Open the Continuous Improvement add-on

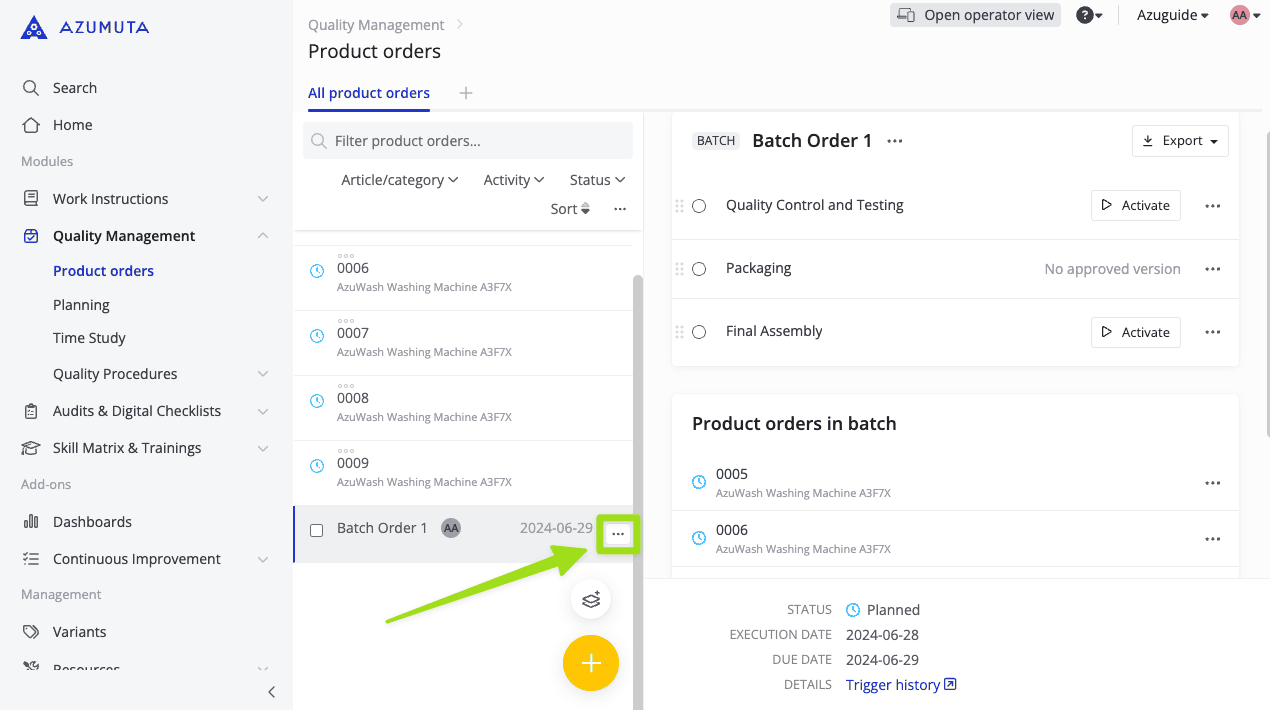[32, 558]
